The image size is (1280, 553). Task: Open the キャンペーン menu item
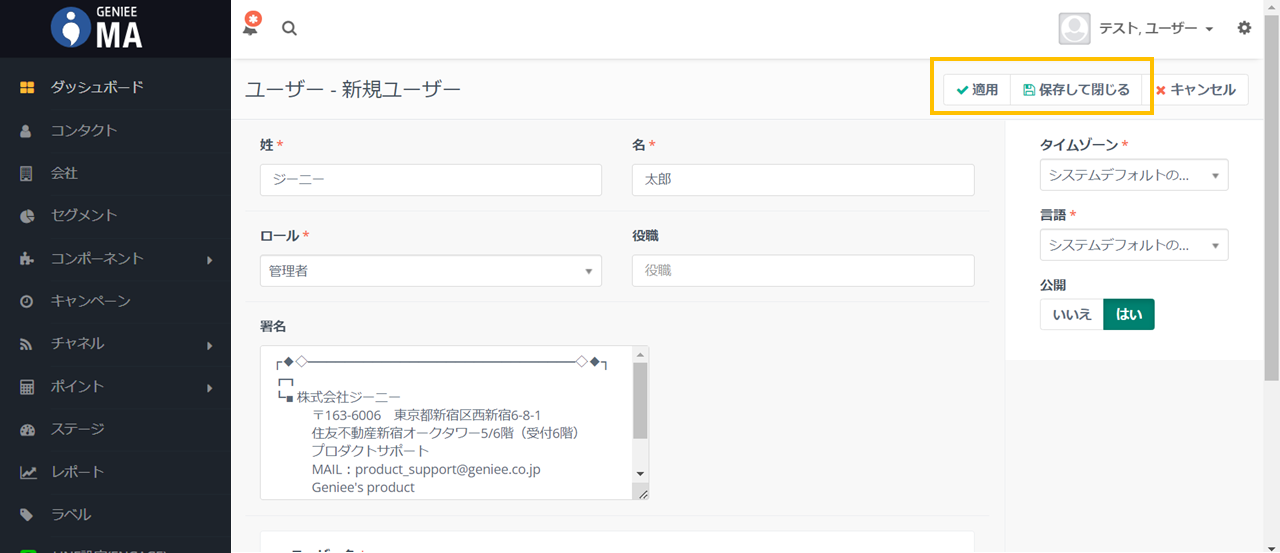coord(90,301)
